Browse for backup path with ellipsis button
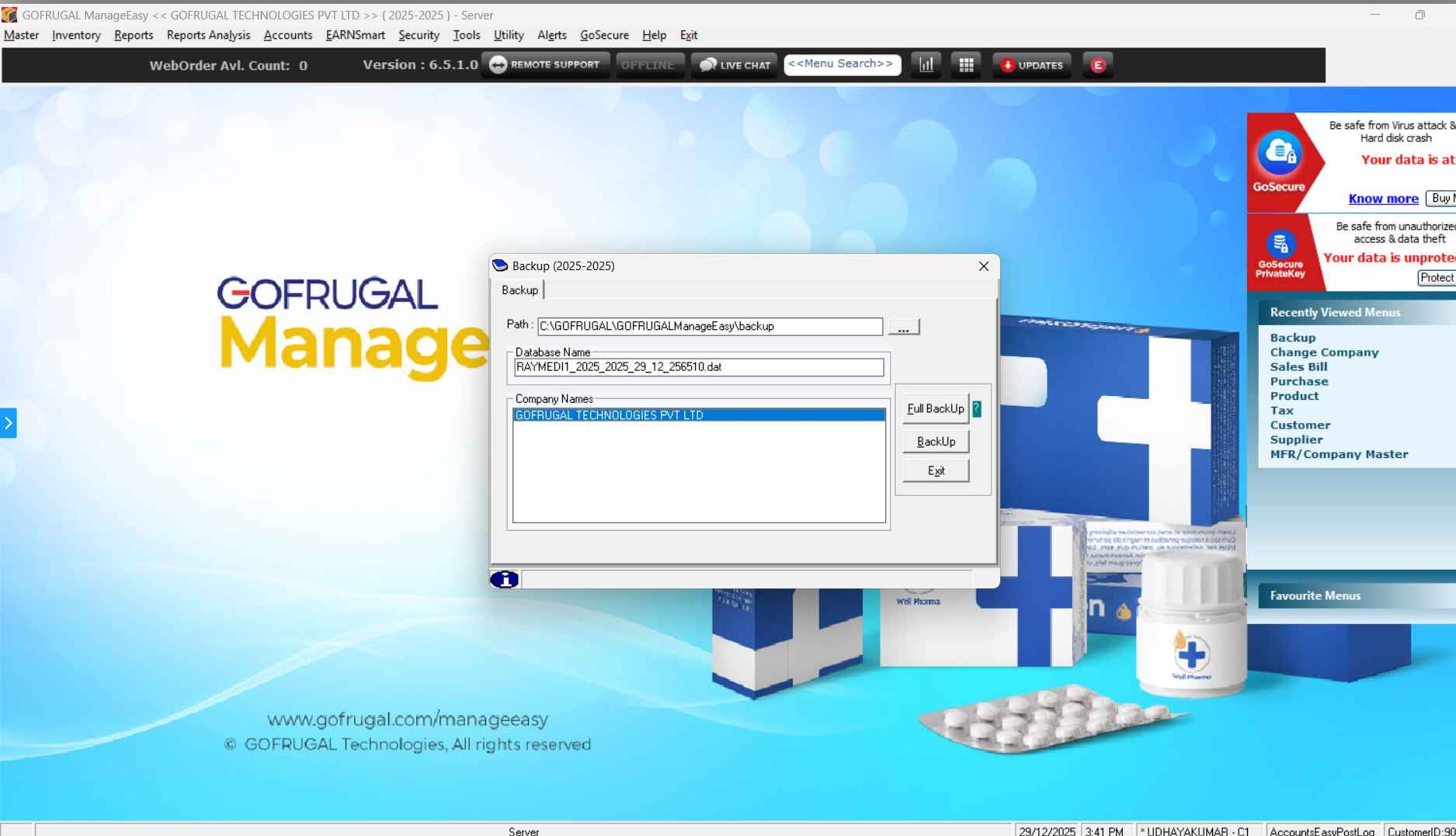The image size is (1456, 836). pyautogui.click(x=903, y=327)
